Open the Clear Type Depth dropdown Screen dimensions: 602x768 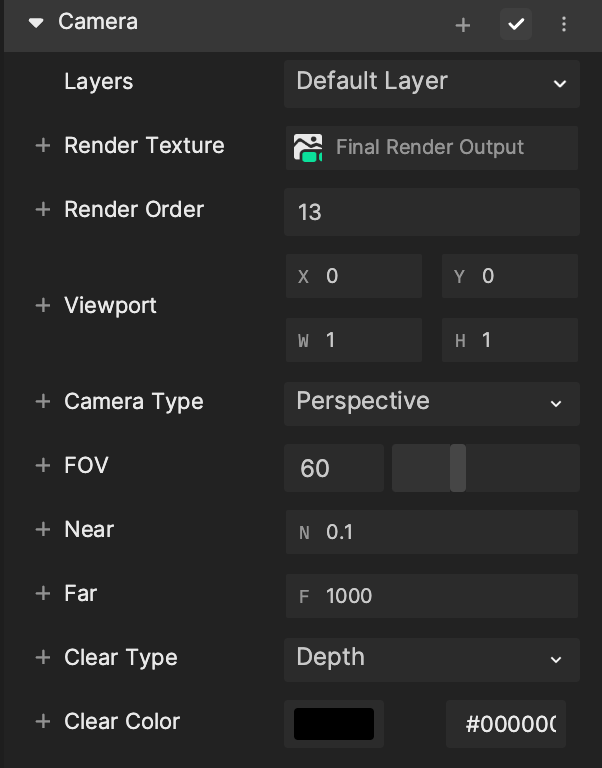click(x=432, y=660)
